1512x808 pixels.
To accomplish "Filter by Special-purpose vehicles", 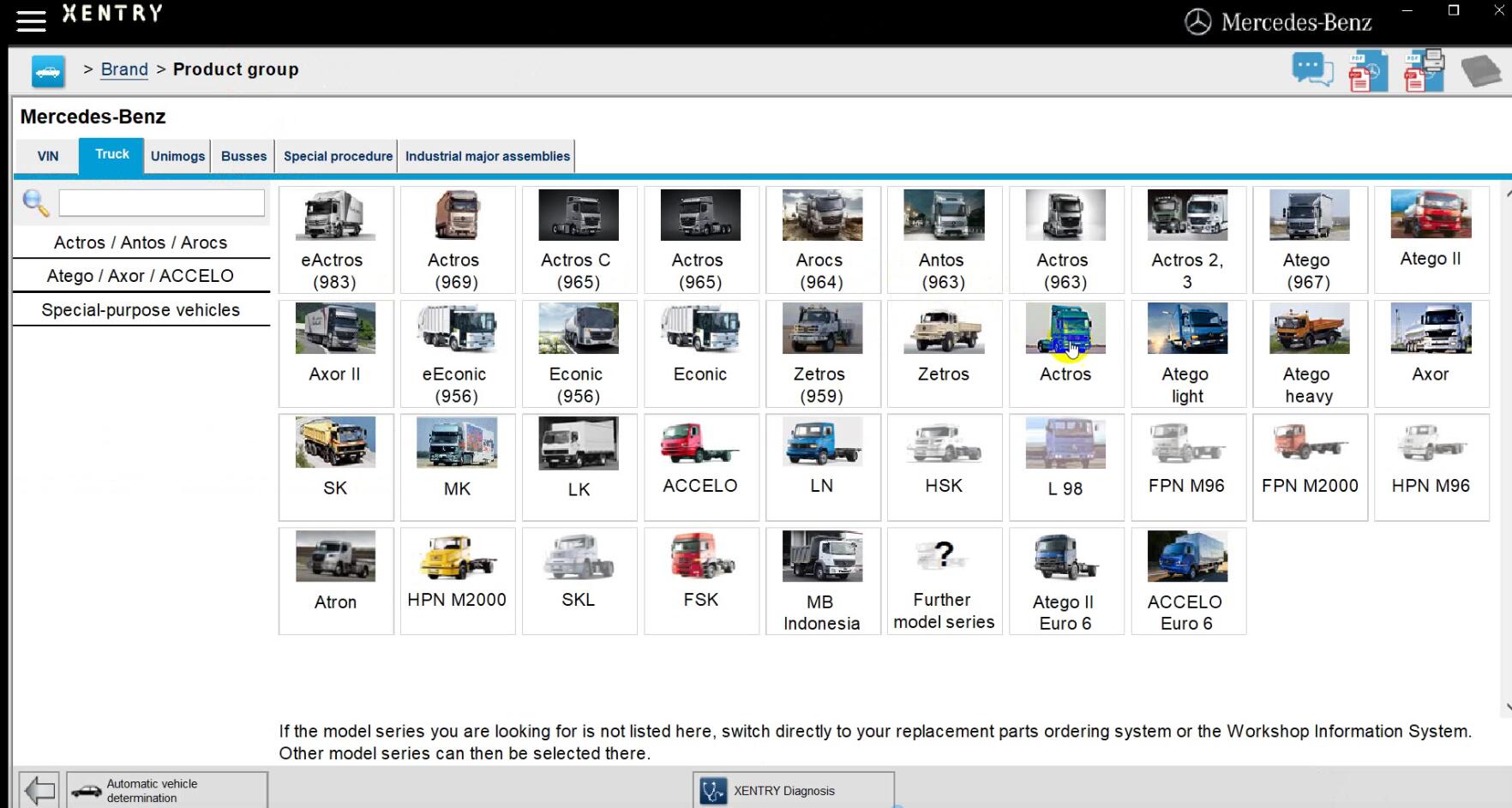I will (x=141, y=310).
